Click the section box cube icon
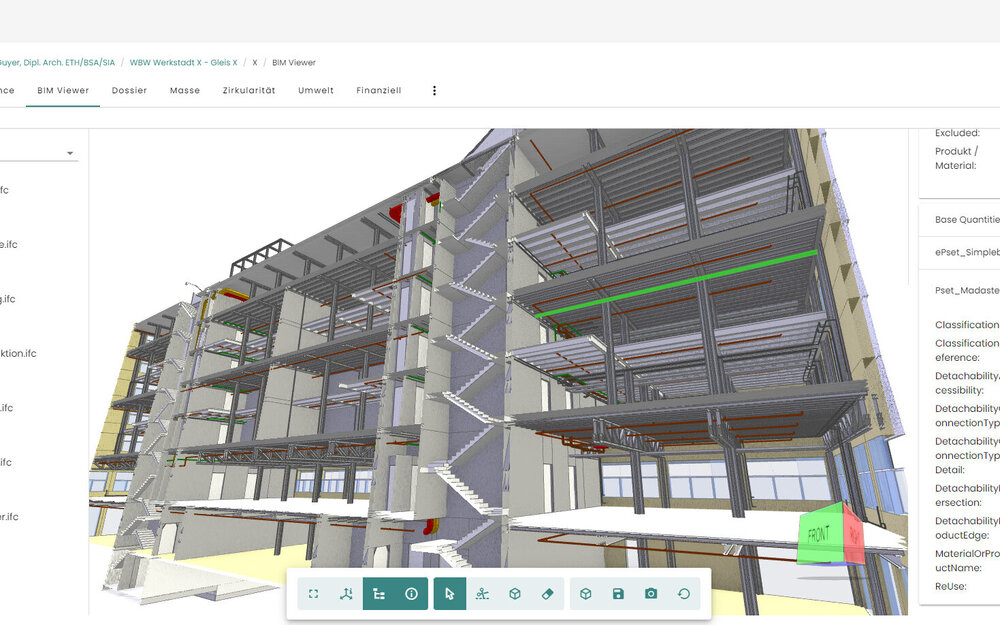The width and height of the screenshot is (1000, 625). click(x=515, y=594)
